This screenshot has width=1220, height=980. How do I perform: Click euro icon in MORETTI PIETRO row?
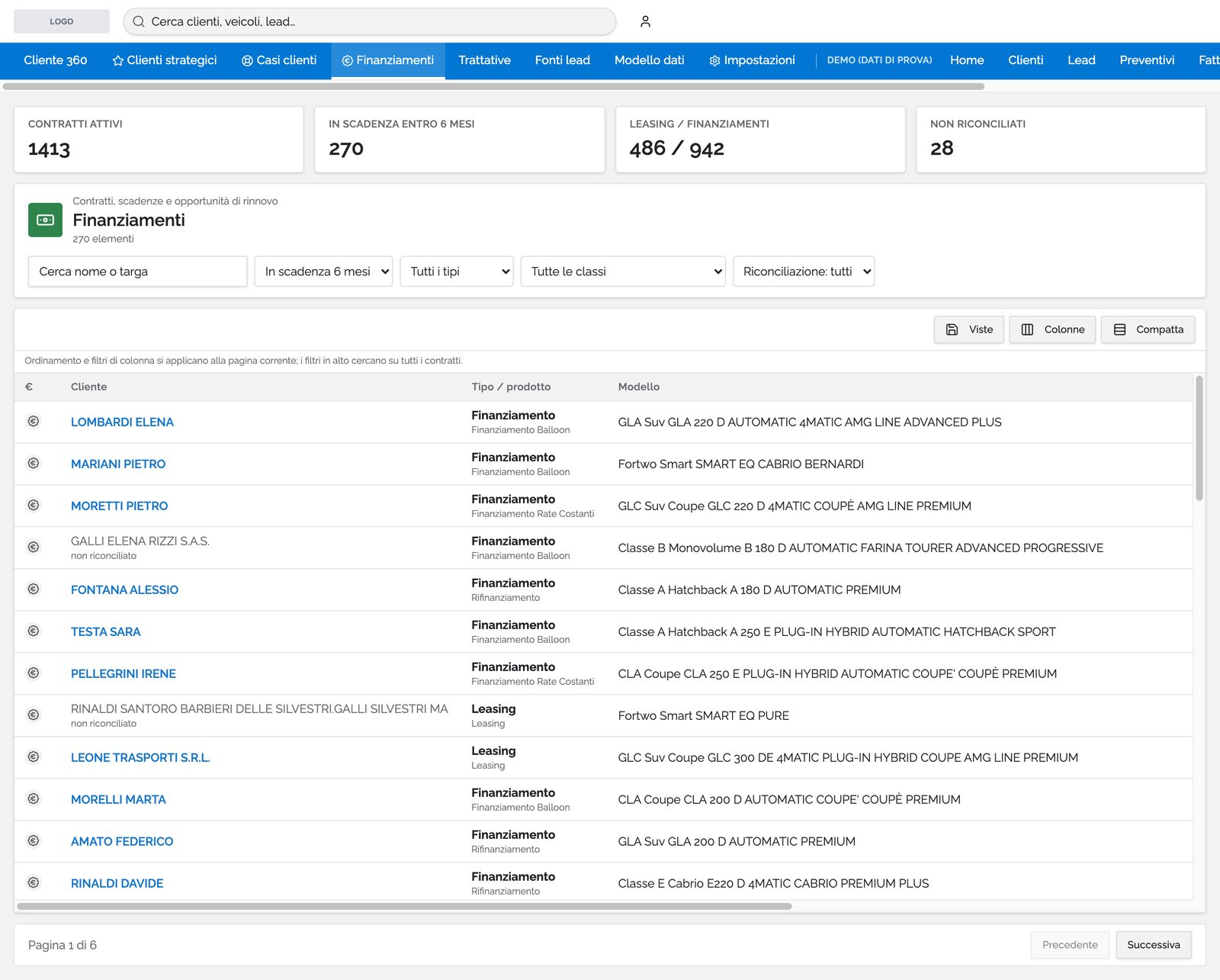pyautogui.click(x=34, y=505)
